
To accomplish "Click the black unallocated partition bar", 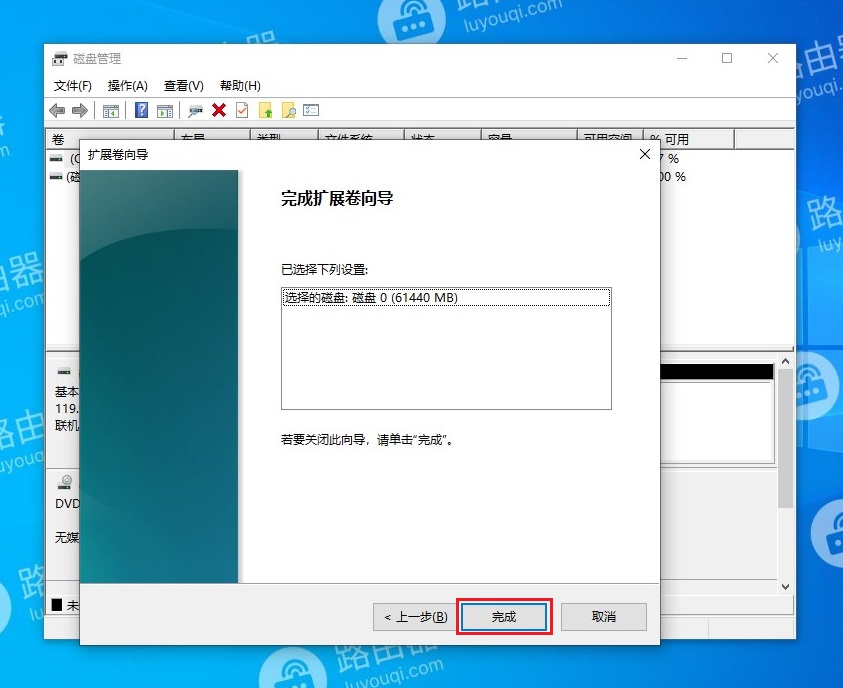I will tap(717, 372).
